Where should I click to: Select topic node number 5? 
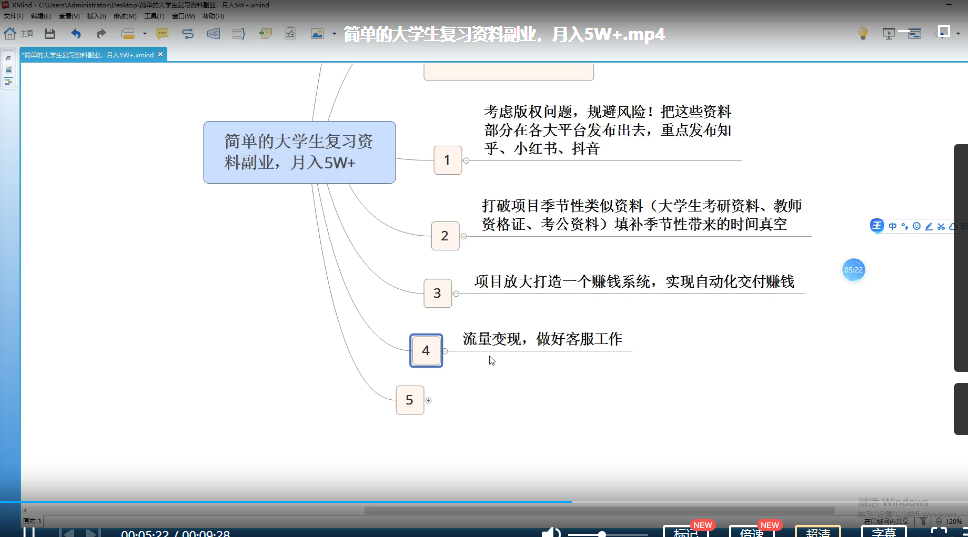tap(409, 400)
